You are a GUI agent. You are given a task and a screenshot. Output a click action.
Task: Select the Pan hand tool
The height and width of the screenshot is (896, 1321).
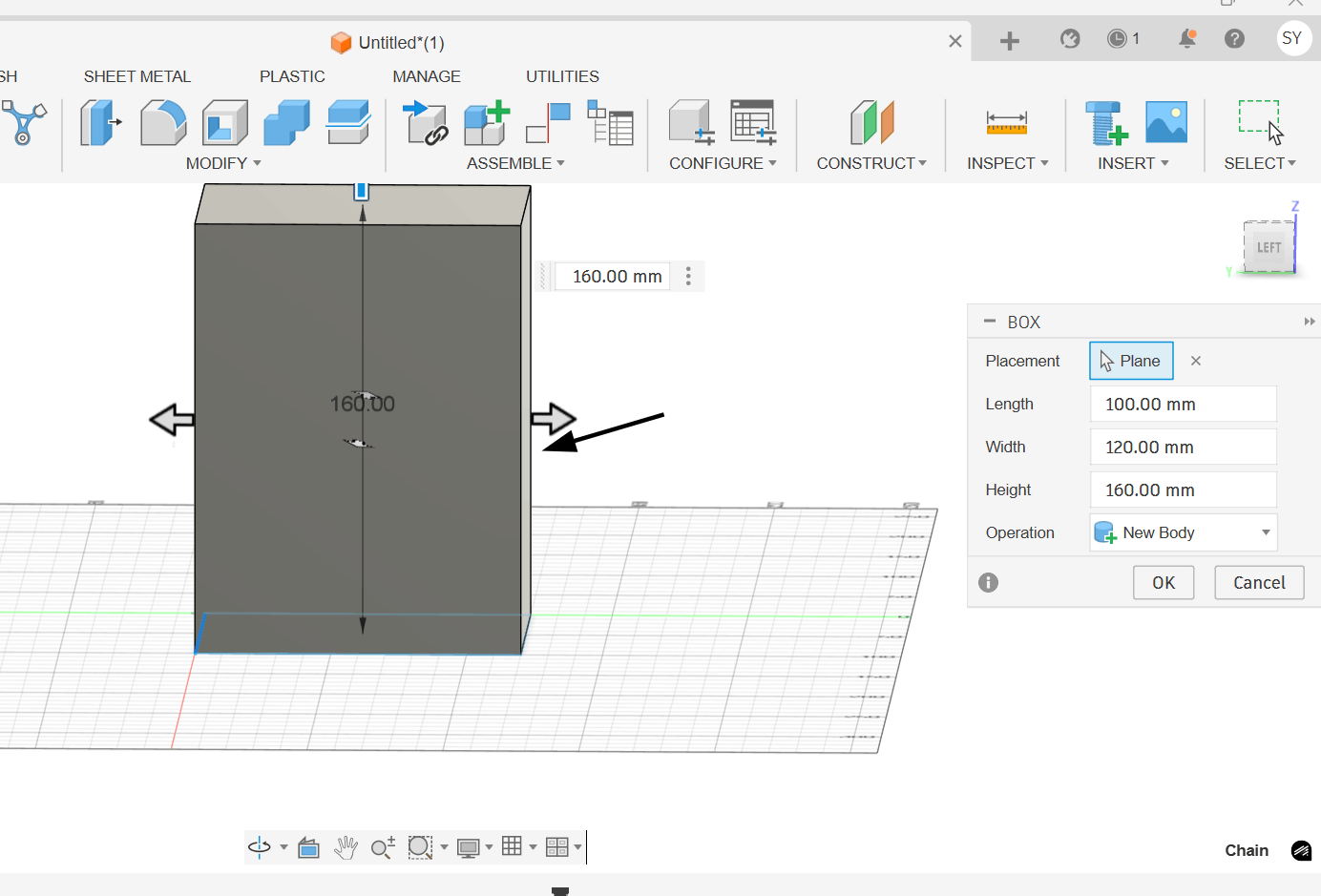click(346, 847)
